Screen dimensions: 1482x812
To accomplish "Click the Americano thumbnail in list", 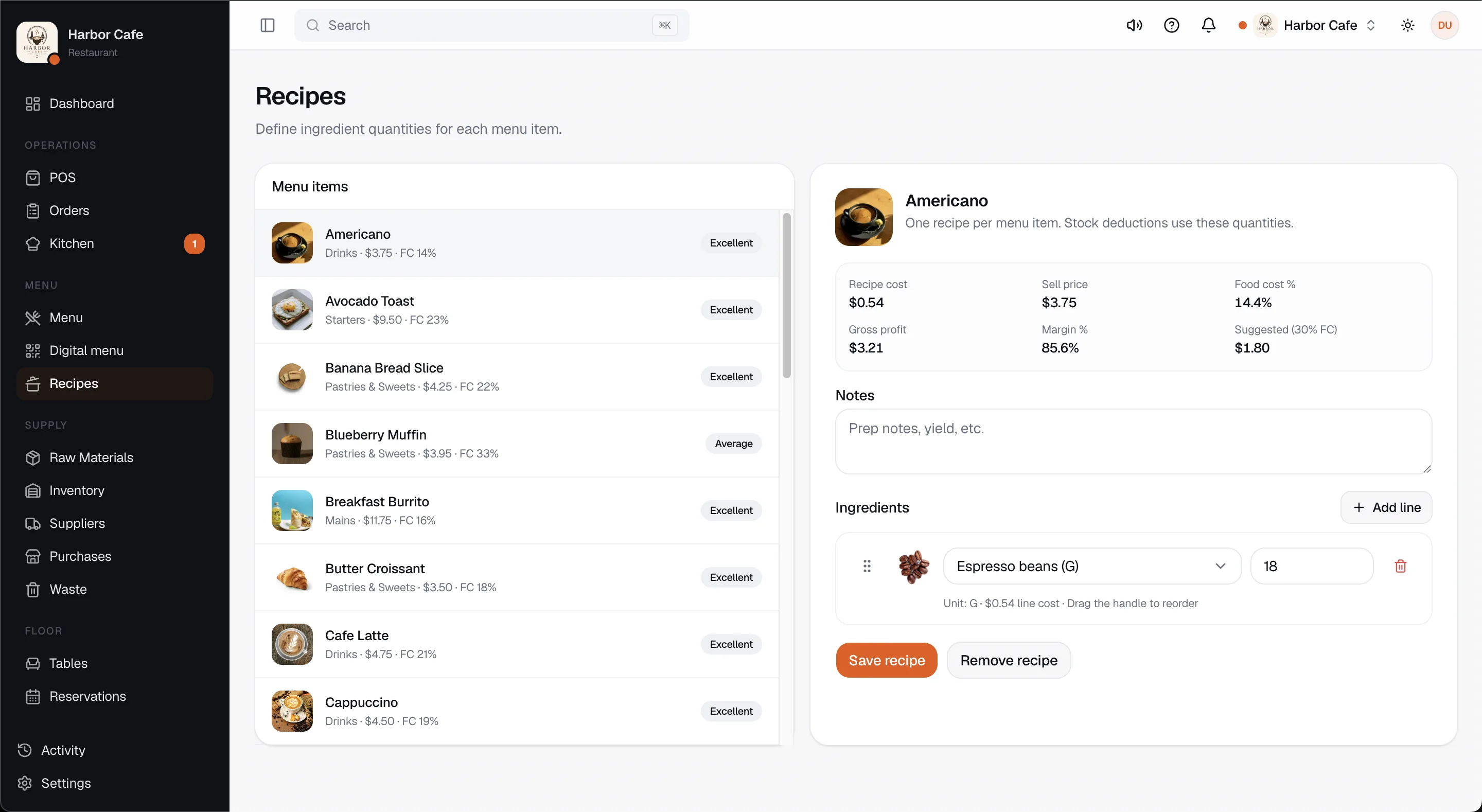I will coord(292,243).
